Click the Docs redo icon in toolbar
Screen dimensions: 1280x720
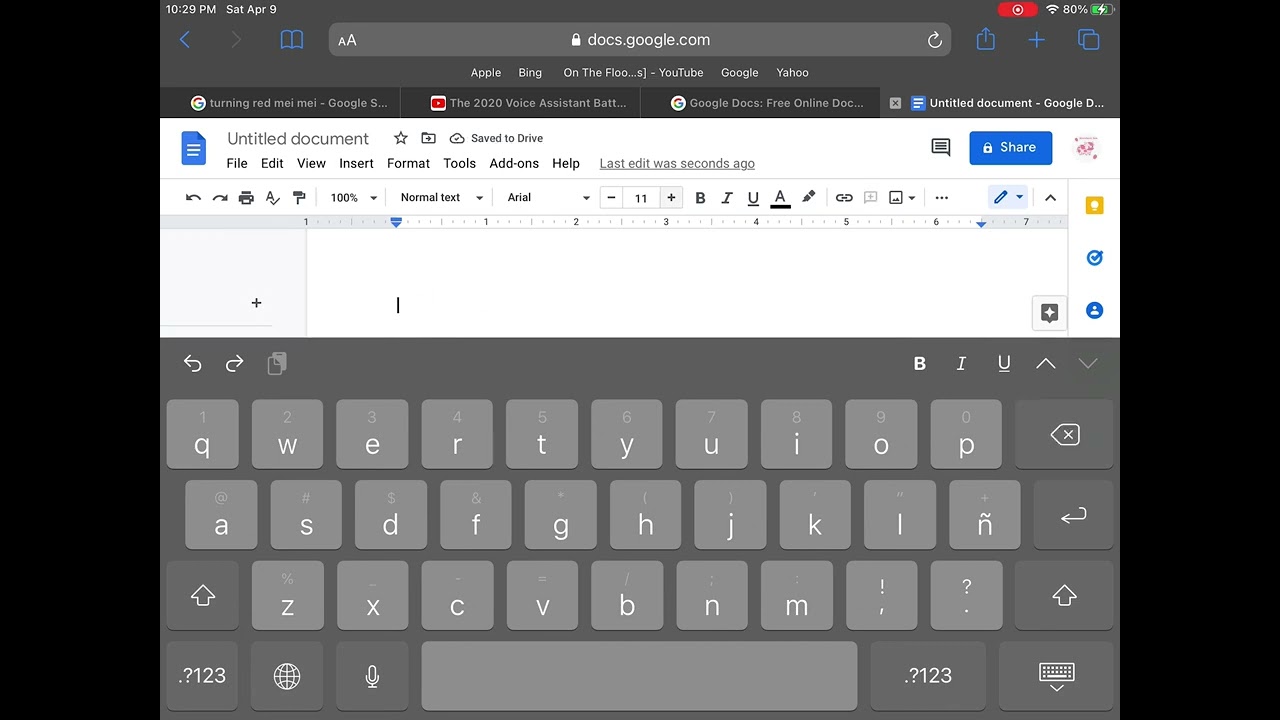tap(220, 198)
